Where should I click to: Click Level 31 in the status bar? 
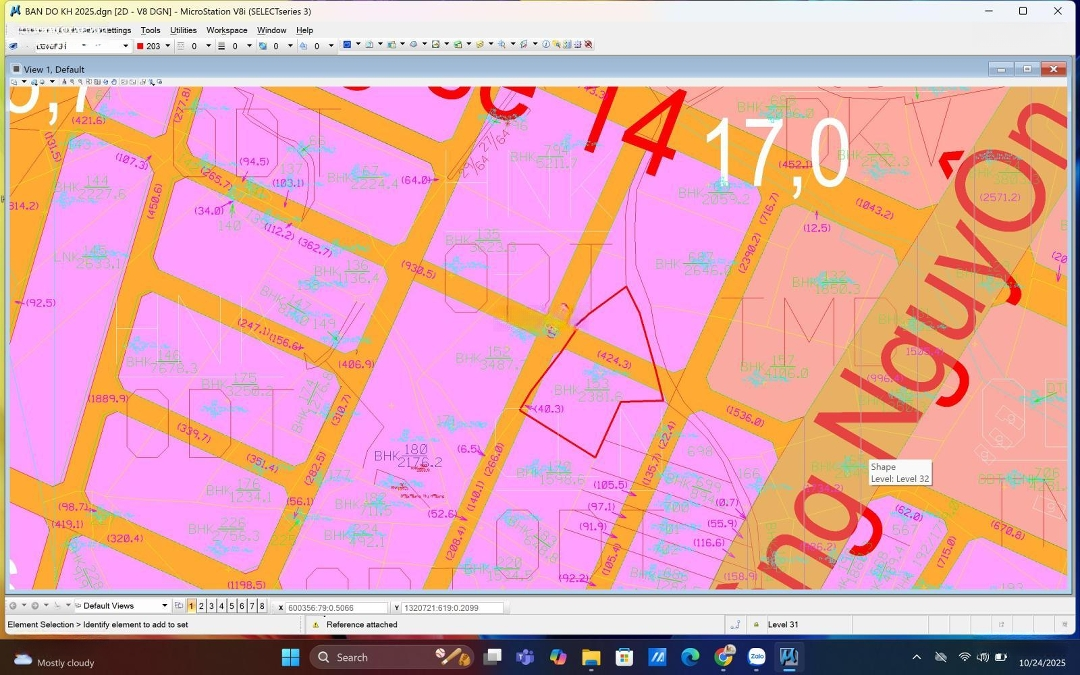point(783,625)
